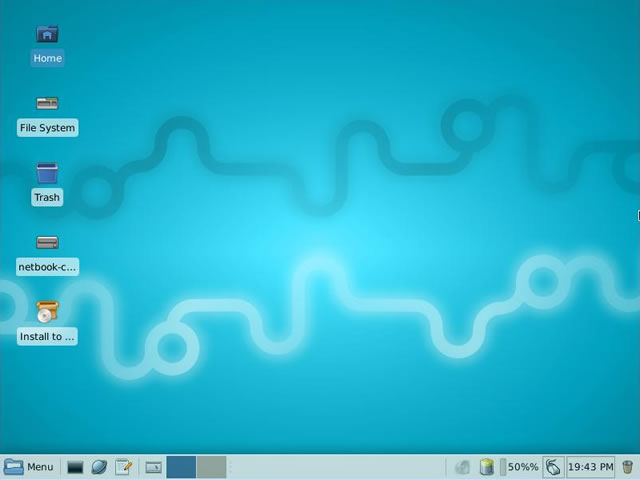Click the dimmed network tray icon
Screen dimensions: 640x480
pos(462,467)
